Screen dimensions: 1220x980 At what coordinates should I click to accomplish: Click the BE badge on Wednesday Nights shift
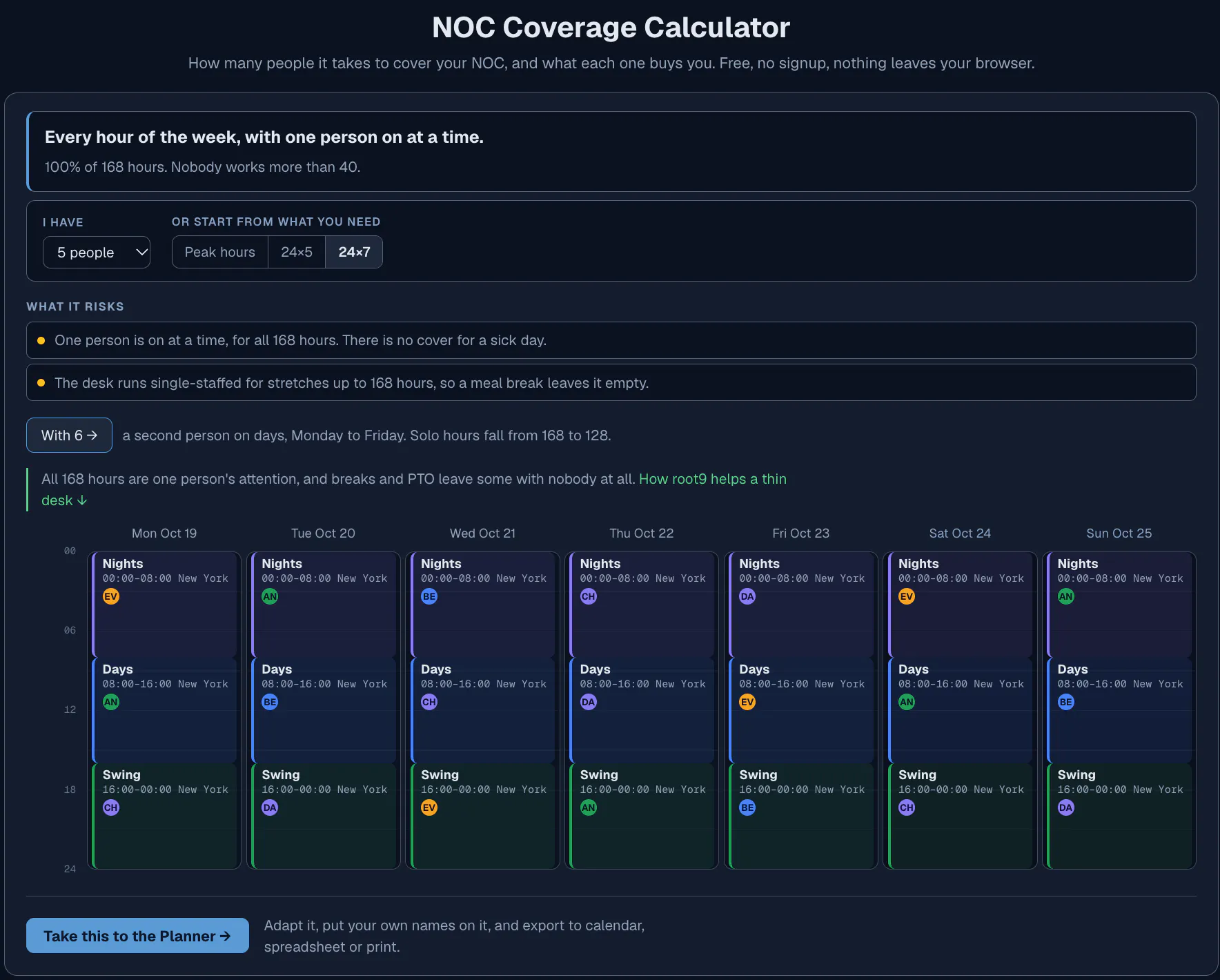(x=429, y=596)
